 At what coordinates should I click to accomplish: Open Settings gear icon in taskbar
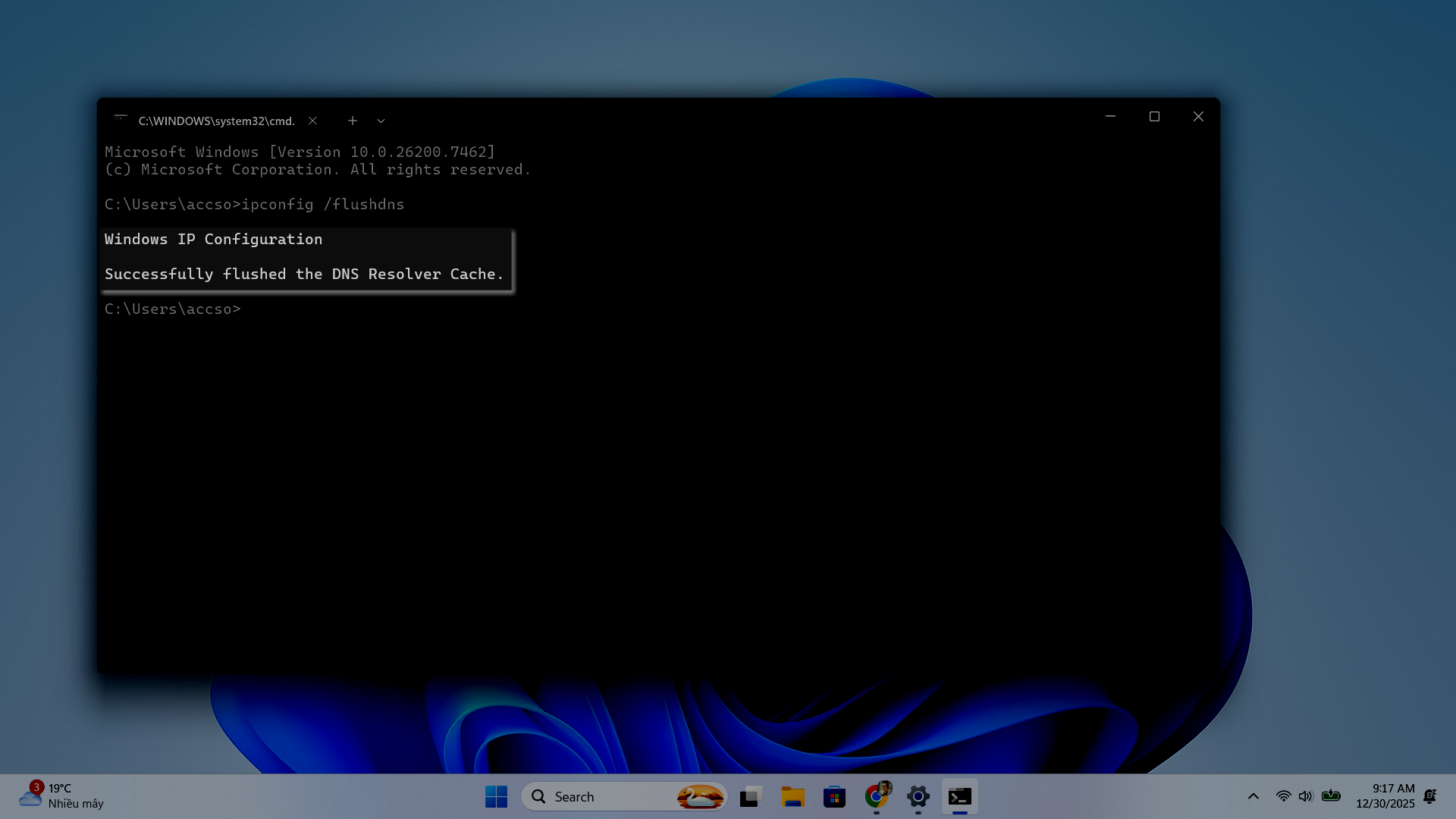(x=918, y=796)
